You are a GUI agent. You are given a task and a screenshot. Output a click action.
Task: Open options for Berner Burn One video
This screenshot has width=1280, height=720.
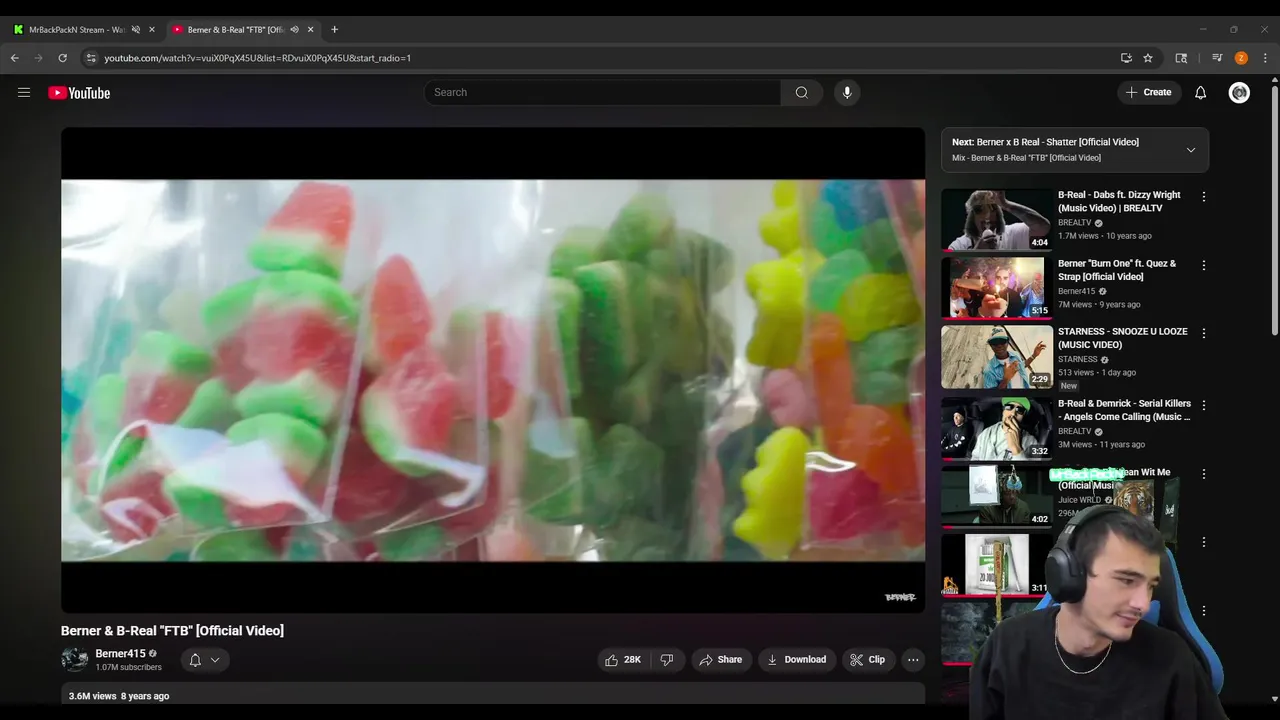[x=1203, y=266]
